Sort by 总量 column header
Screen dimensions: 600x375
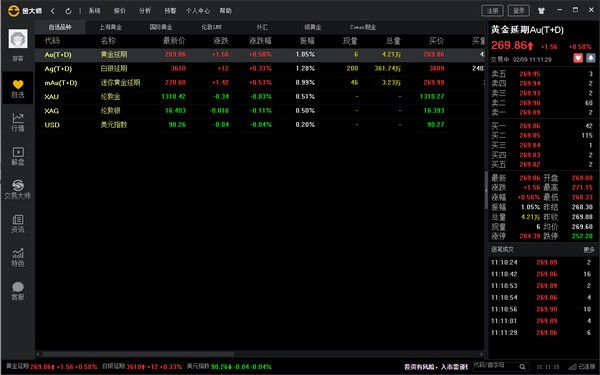(x=393, y=41)
